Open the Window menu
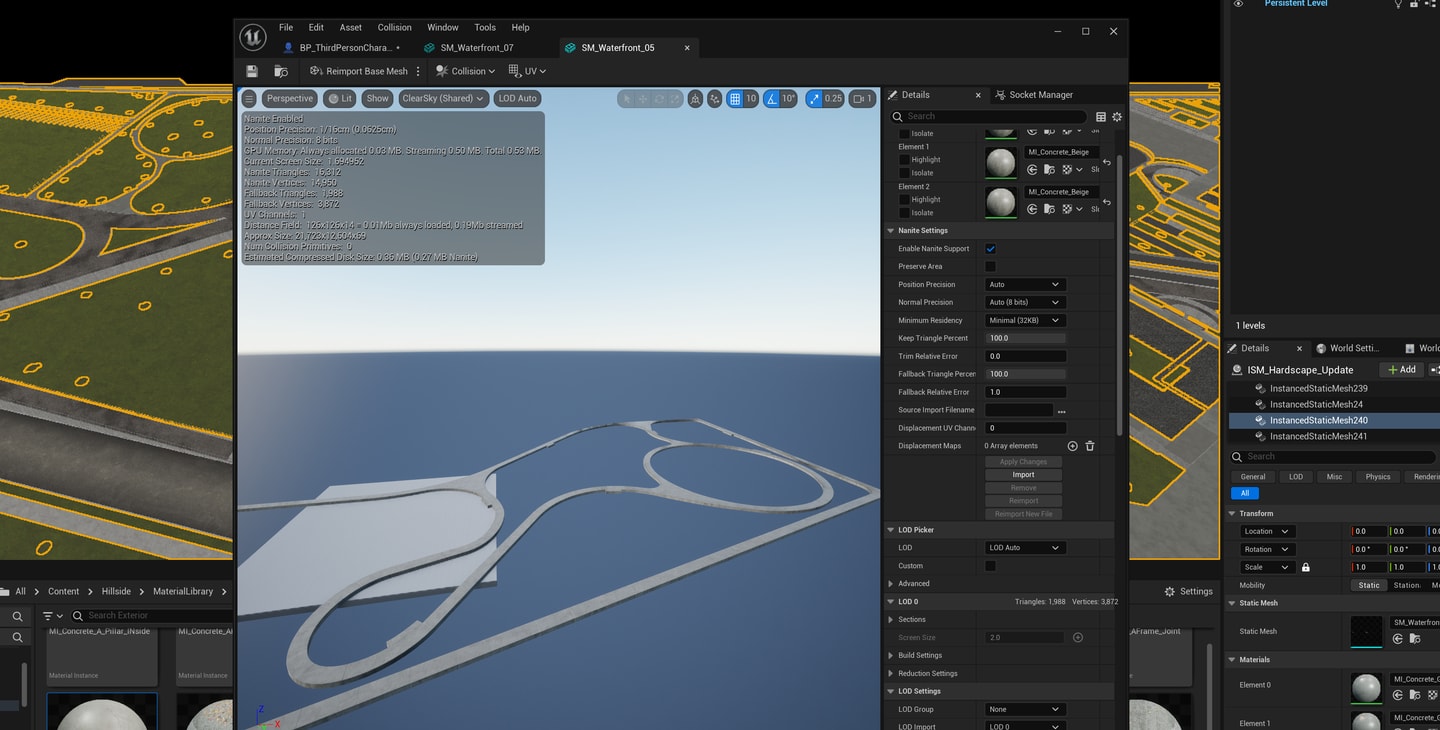1440x730 pixels. point(443,27)
